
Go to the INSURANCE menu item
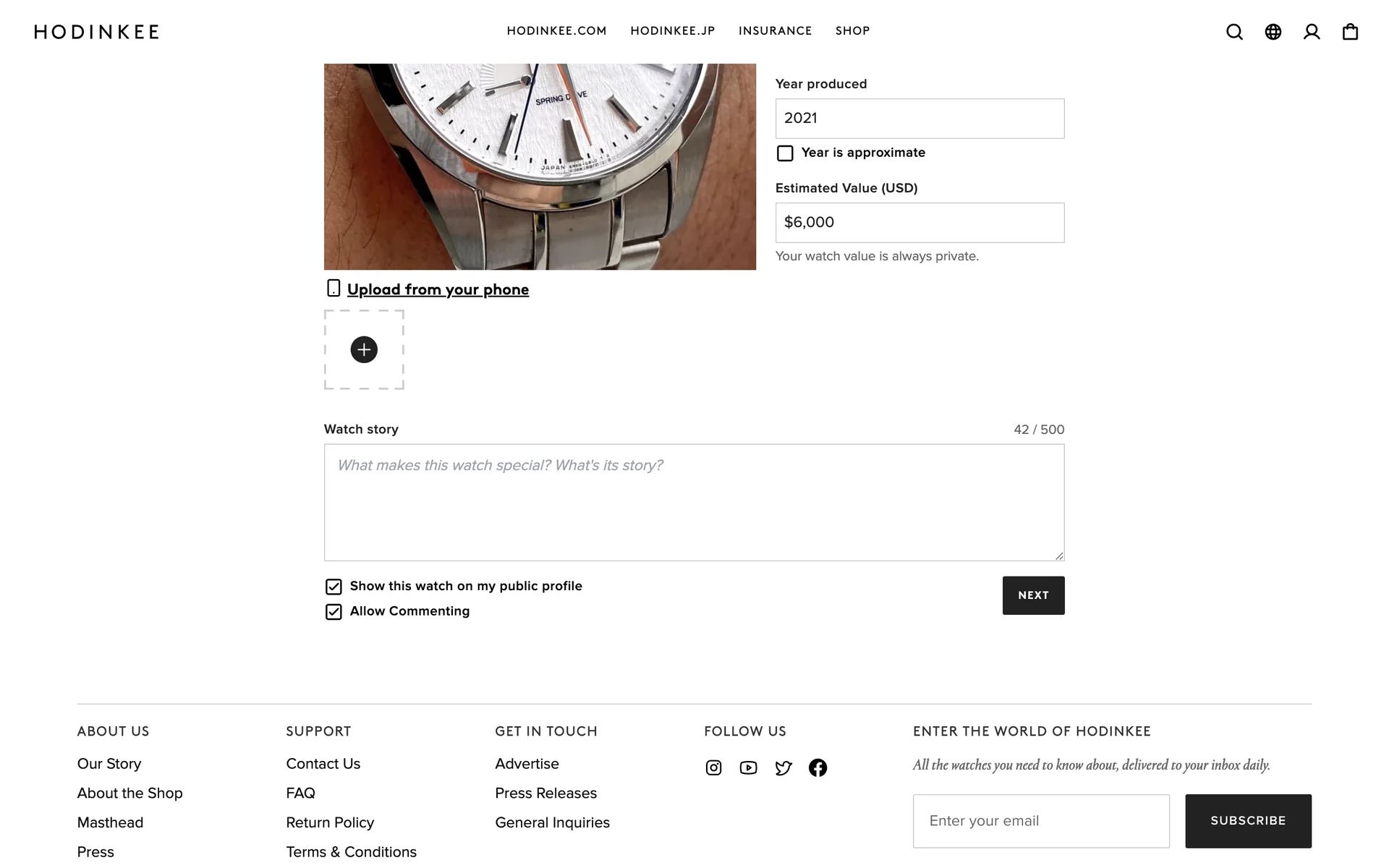[775, 31]
